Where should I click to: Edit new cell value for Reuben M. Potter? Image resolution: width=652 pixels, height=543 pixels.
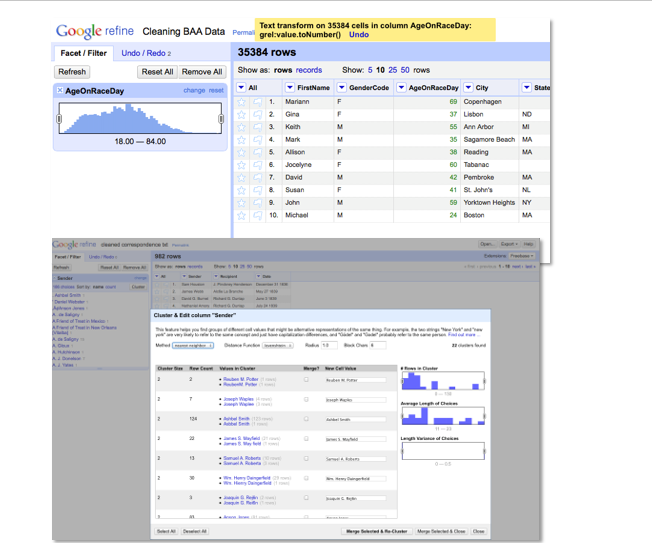pos(356,380)
